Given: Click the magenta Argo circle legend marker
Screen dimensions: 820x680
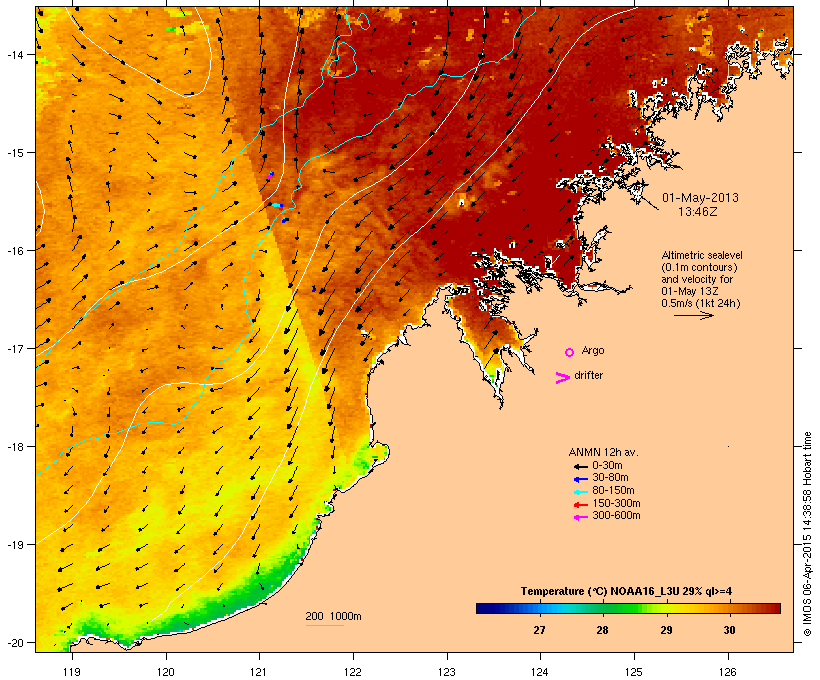Looking at the screenshot, I should tap(570, 352).
